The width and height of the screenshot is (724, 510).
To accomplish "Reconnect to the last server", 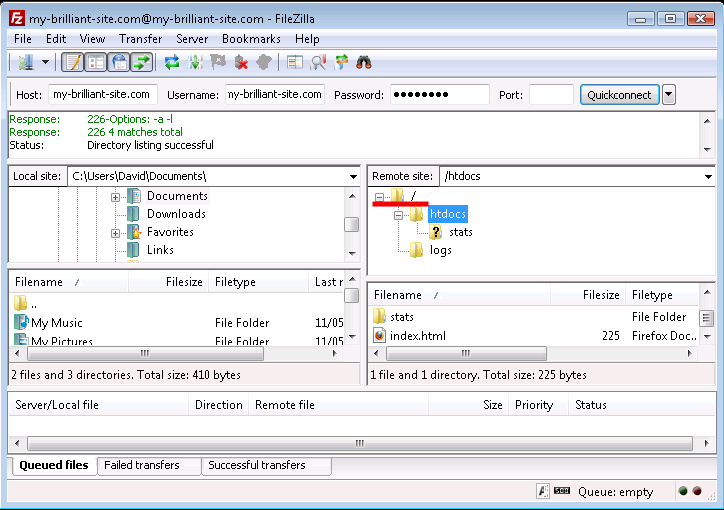I will 263,62.
